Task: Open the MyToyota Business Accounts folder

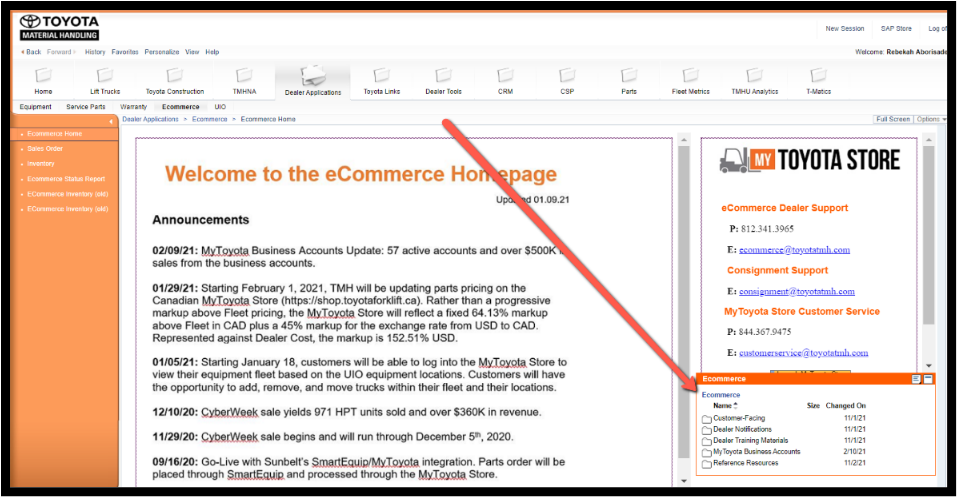Action: tap(757, 451)
